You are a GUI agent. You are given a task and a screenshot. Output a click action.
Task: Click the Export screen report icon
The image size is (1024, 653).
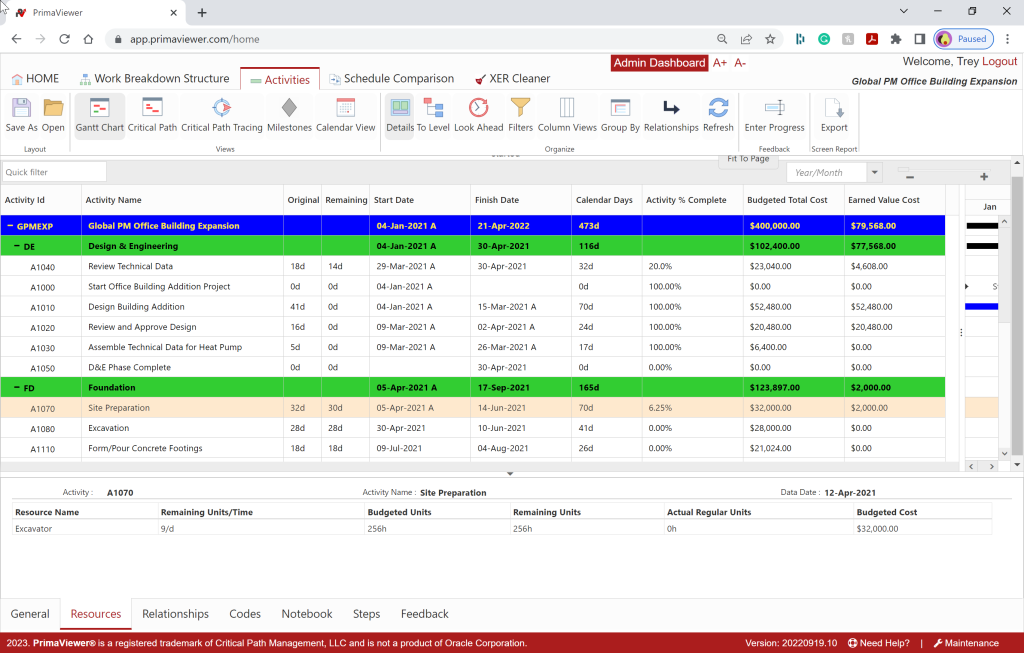[x=833, y=115]
